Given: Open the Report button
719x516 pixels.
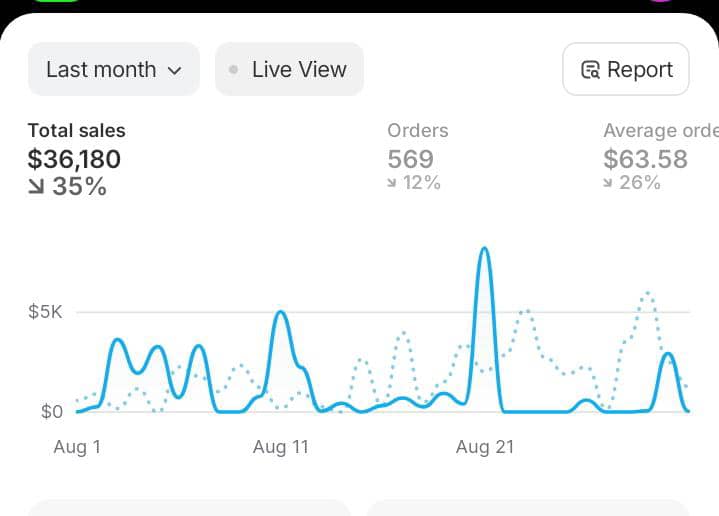Looking at the screenshot, I should [625, 69].
